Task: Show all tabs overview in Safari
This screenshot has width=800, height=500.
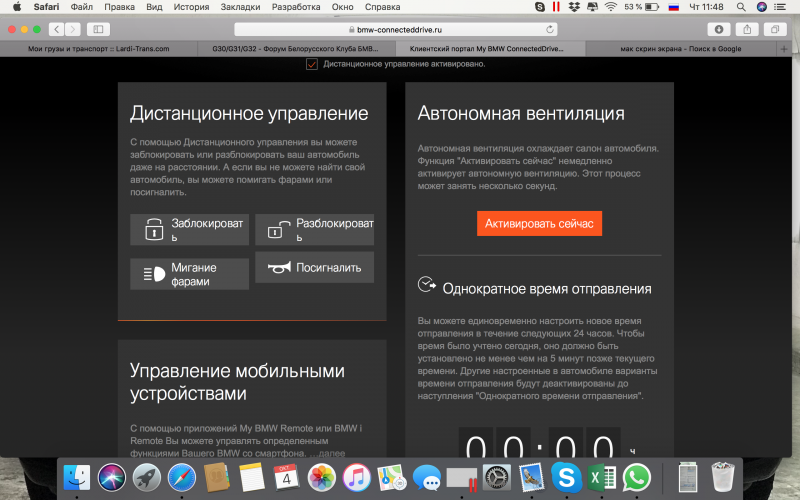Action: [775, 30]
